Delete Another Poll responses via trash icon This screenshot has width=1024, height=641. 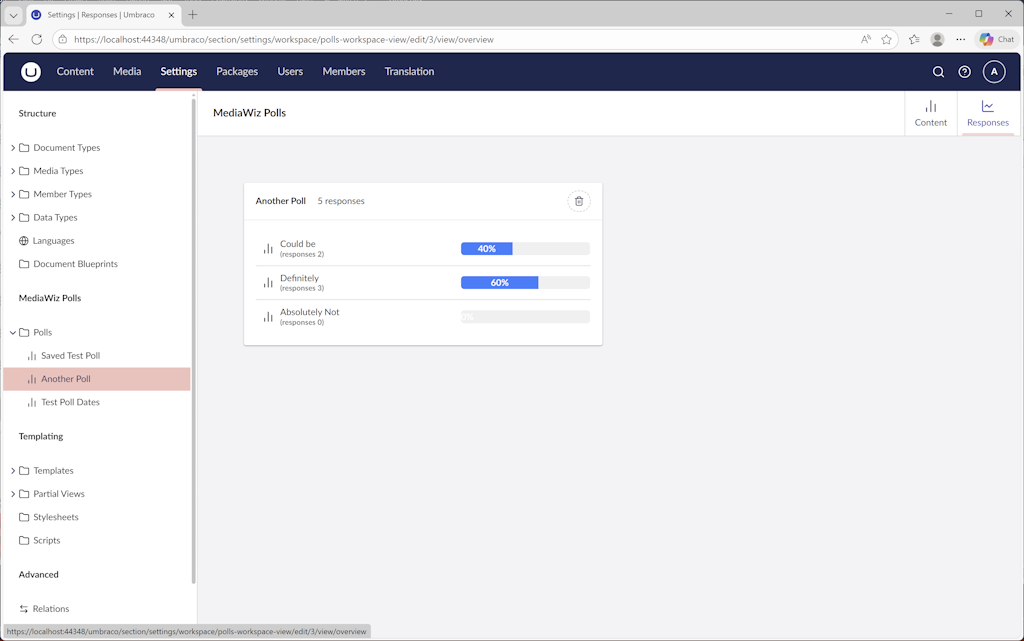[578, 201]
